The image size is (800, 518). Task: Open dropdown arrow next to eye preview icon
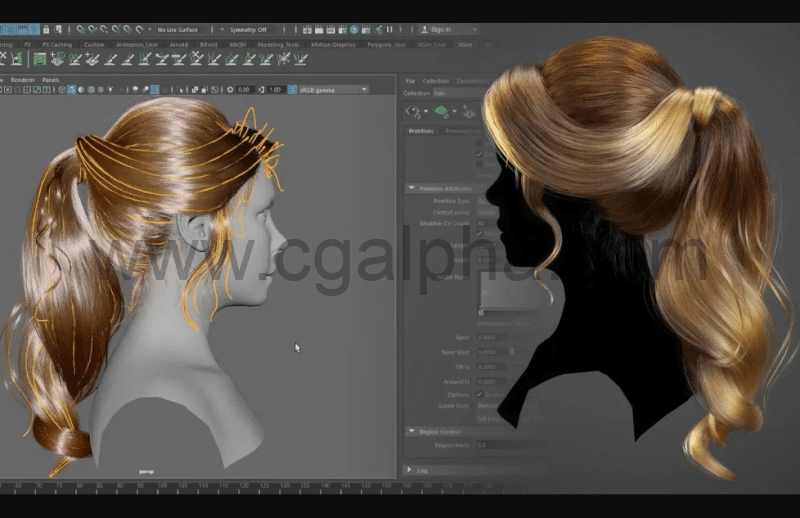(x=426, y=111)
